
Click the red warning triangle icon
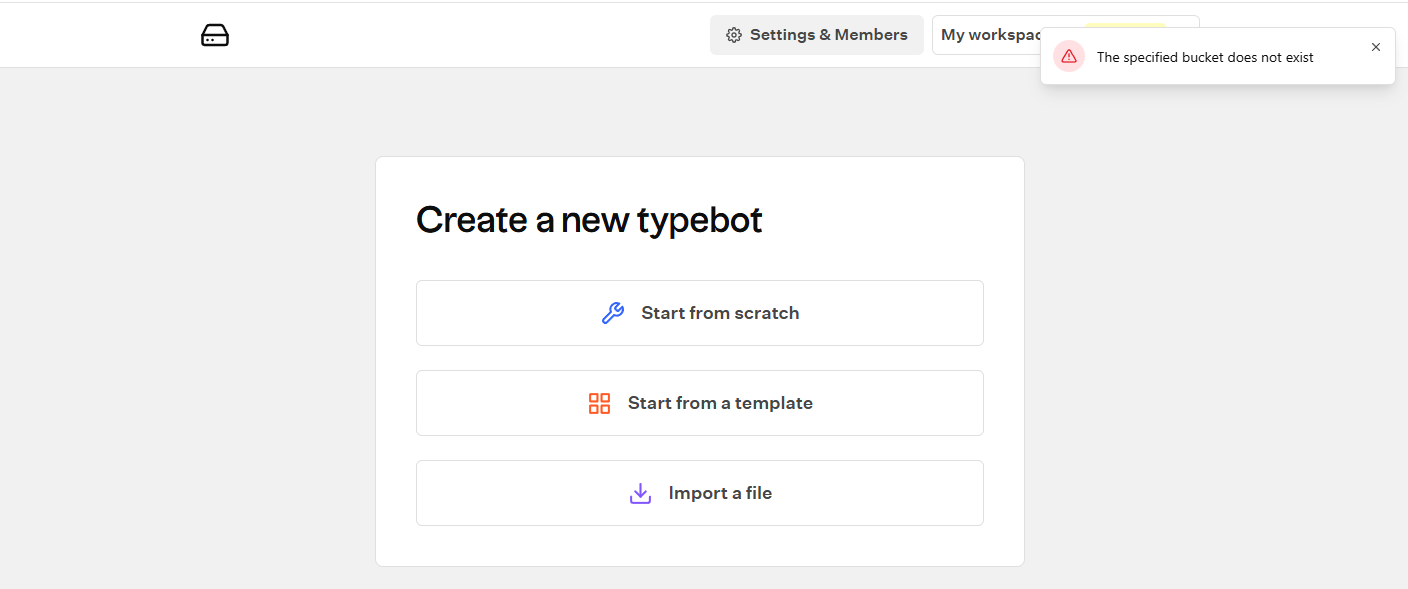coord(1069,56)
